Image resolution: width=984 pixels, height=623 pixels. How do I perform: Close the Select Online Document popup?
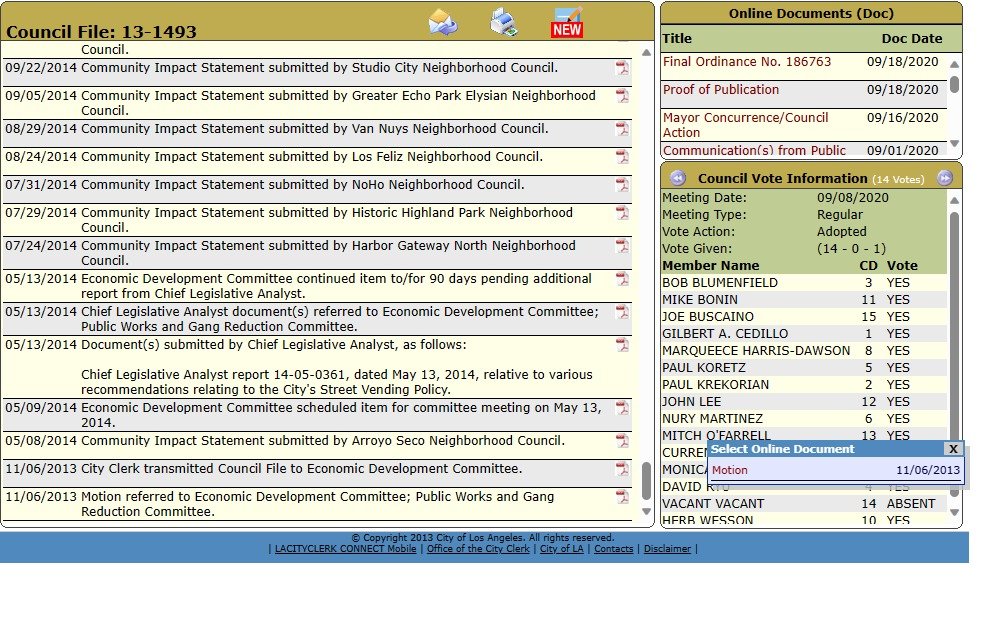954,450
